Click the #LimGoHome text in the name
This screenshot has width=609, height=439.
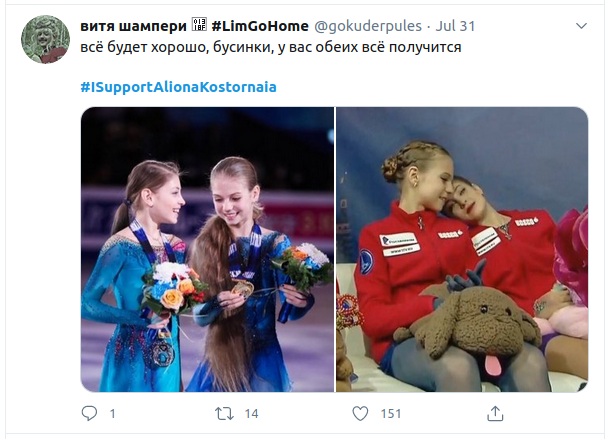pos(260,26)
